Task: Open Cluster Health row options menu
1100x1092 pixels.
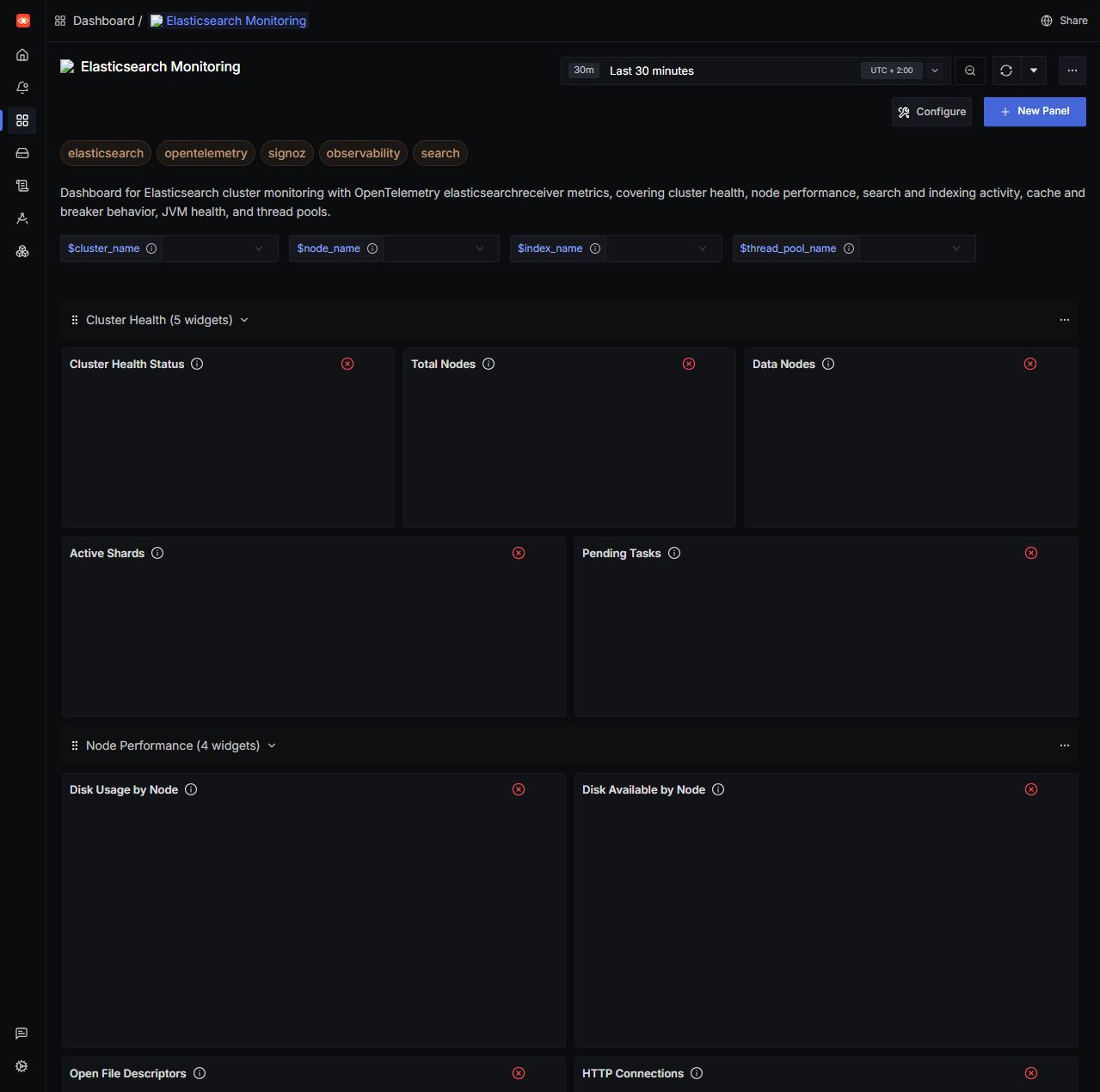Action: pos(1065,320)
